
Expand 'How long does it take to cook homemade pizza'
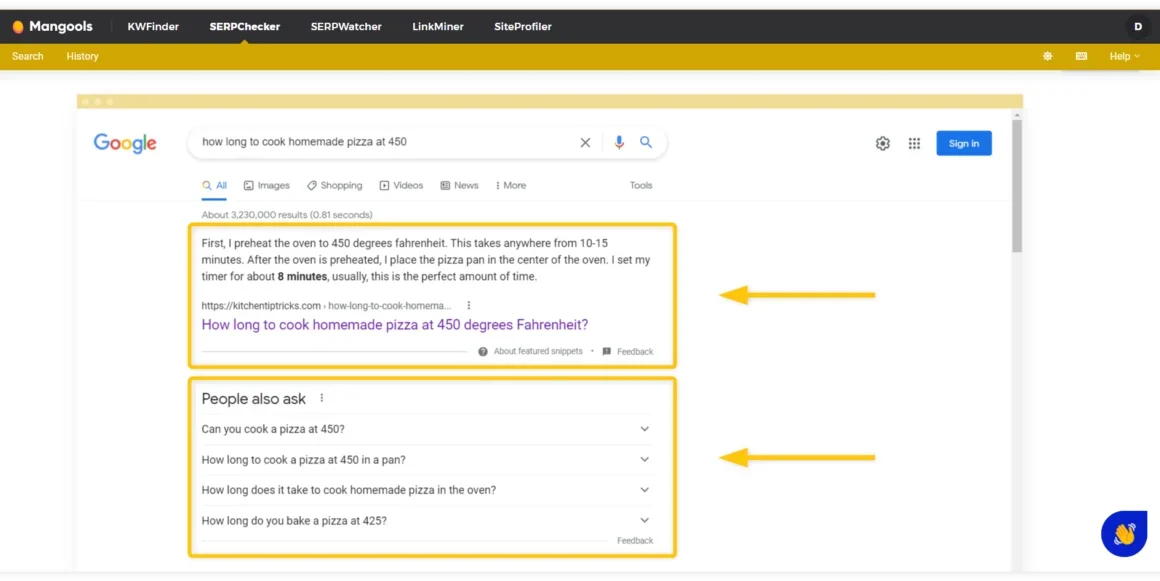(x=428, y=490)
